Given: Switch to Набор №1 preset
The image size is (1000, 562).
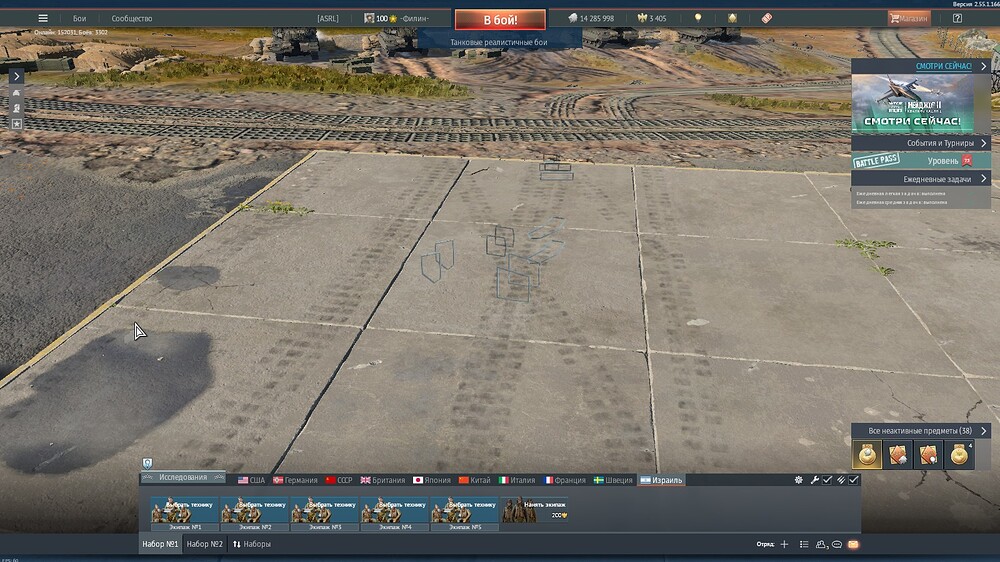Looking at the screenshot, I should click(x=160, y=544).
